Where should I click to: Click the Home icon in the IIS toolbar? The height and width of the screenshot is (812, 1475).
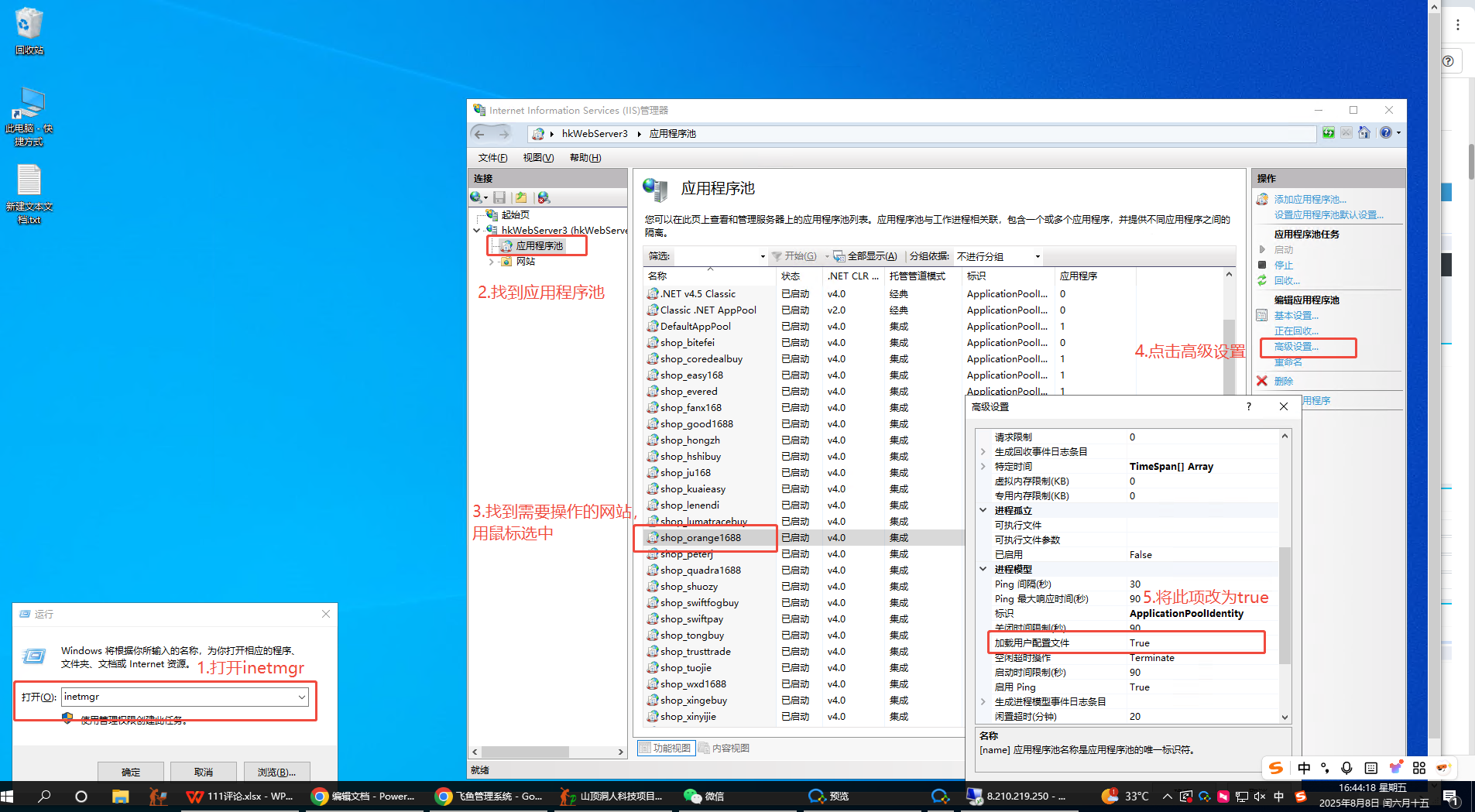1364,133
